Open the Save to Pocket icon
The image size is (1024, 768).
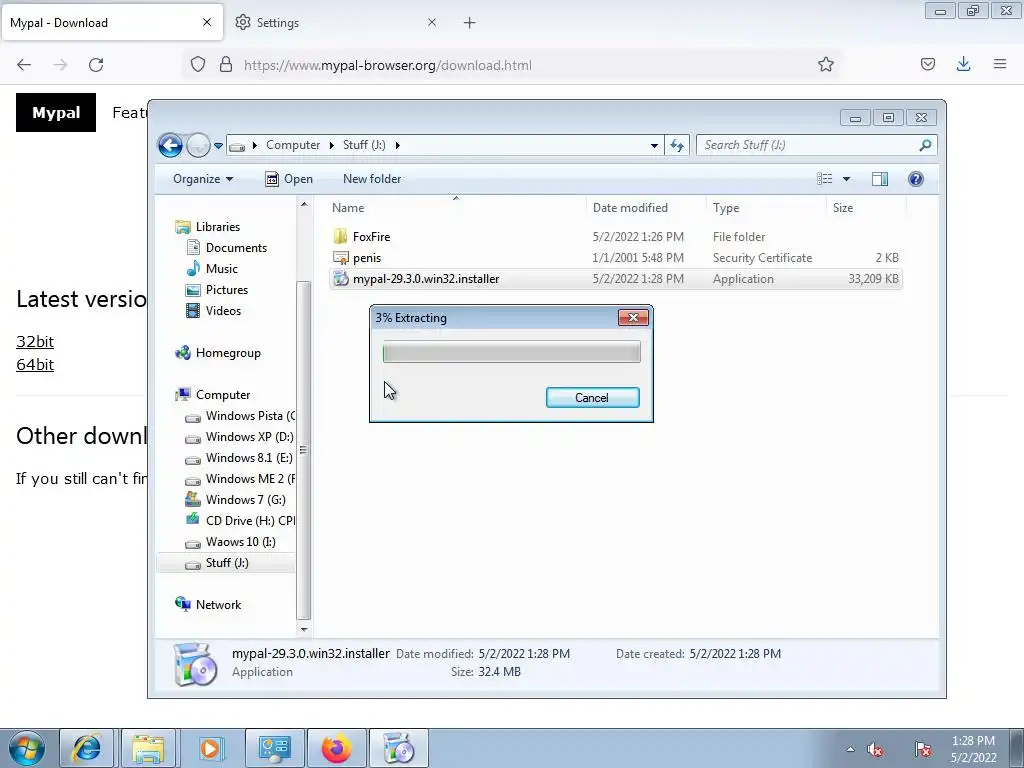(x=927, y=65)
